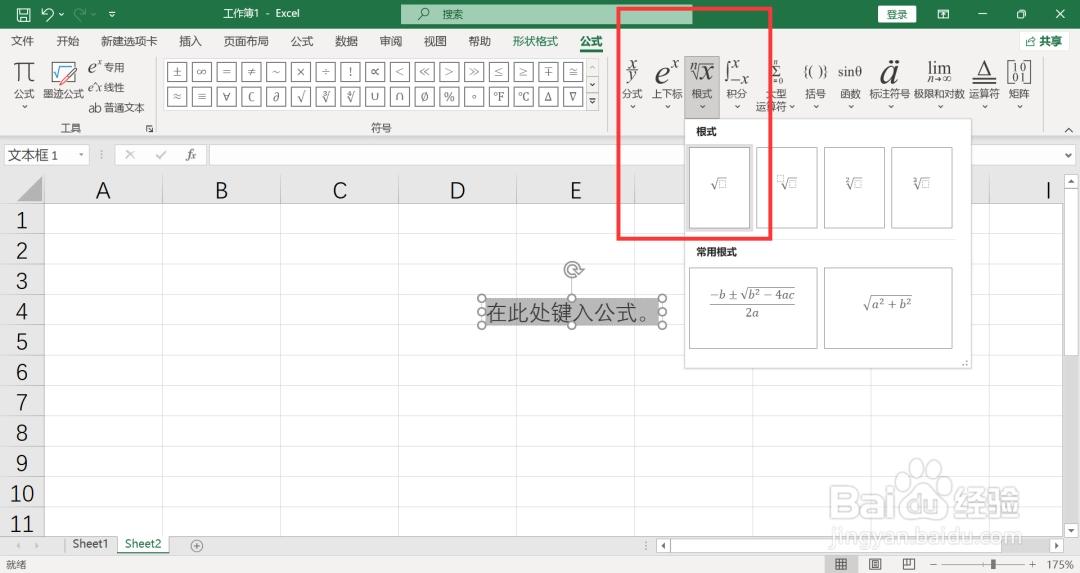
Task: Adjust the zoom slider handle
Action: point(993,564)
